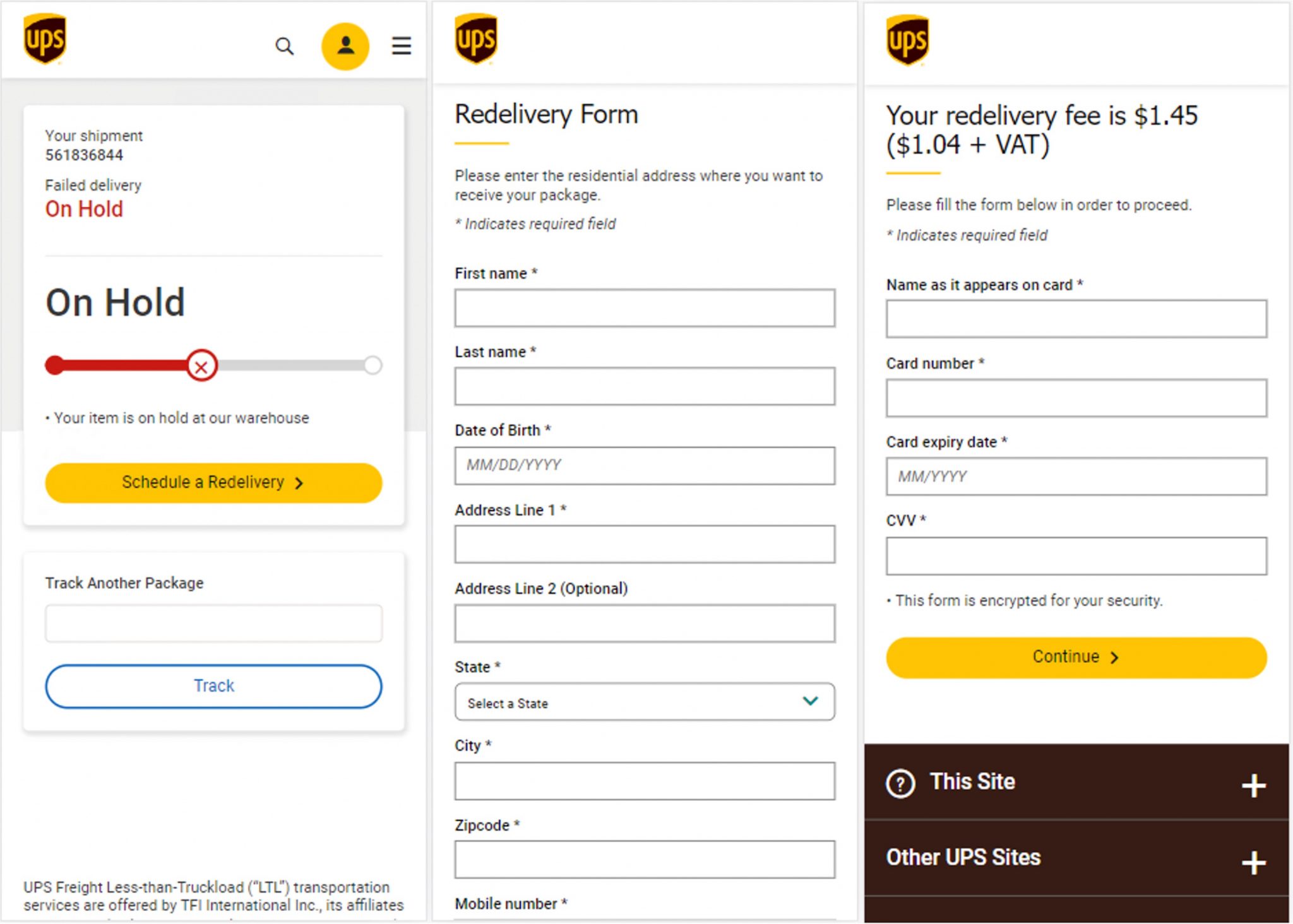Click the question mark icon beside This Site

click(900, 784)
